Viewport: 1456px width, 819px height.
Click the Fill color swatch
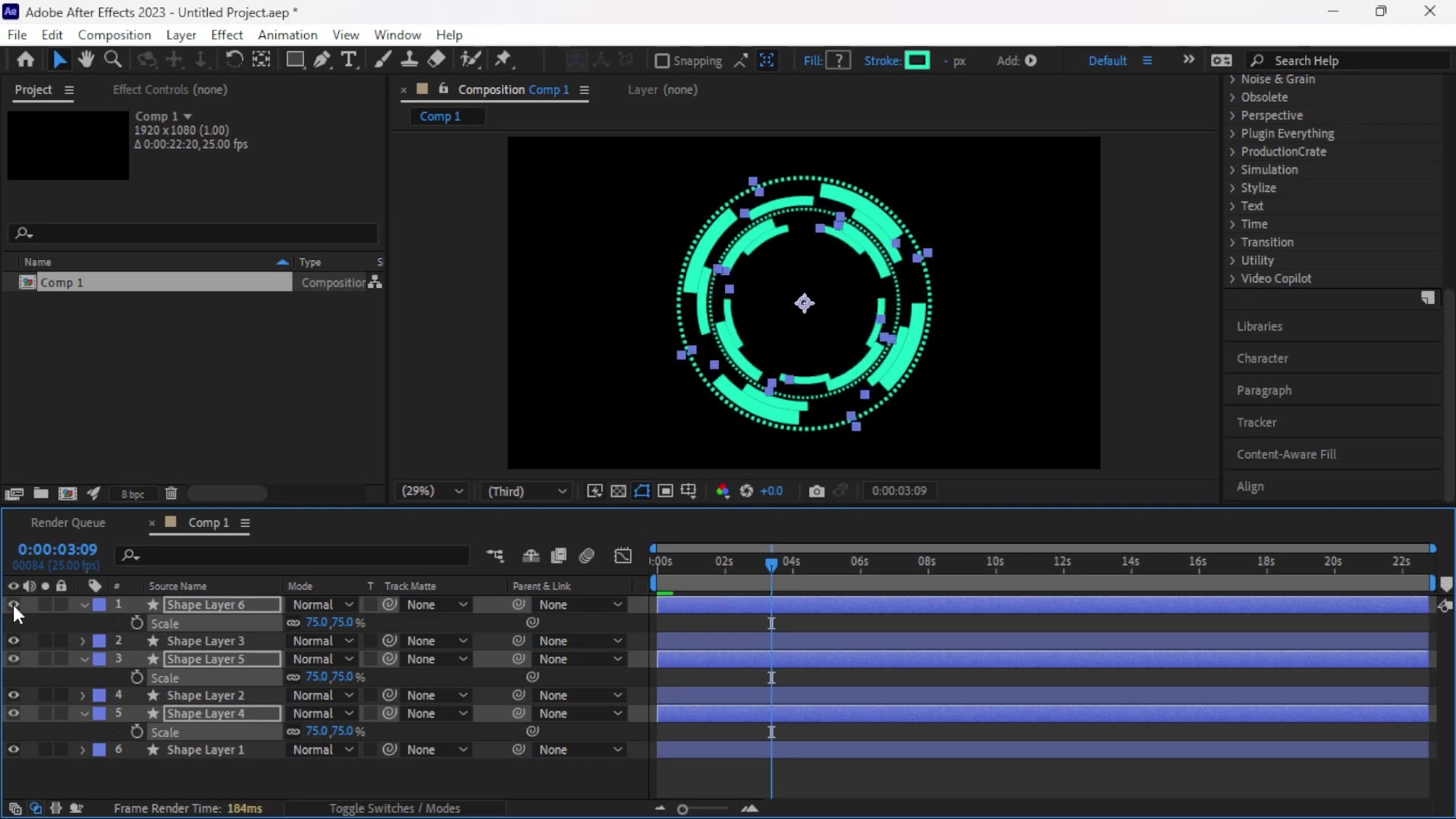[837, 61]
